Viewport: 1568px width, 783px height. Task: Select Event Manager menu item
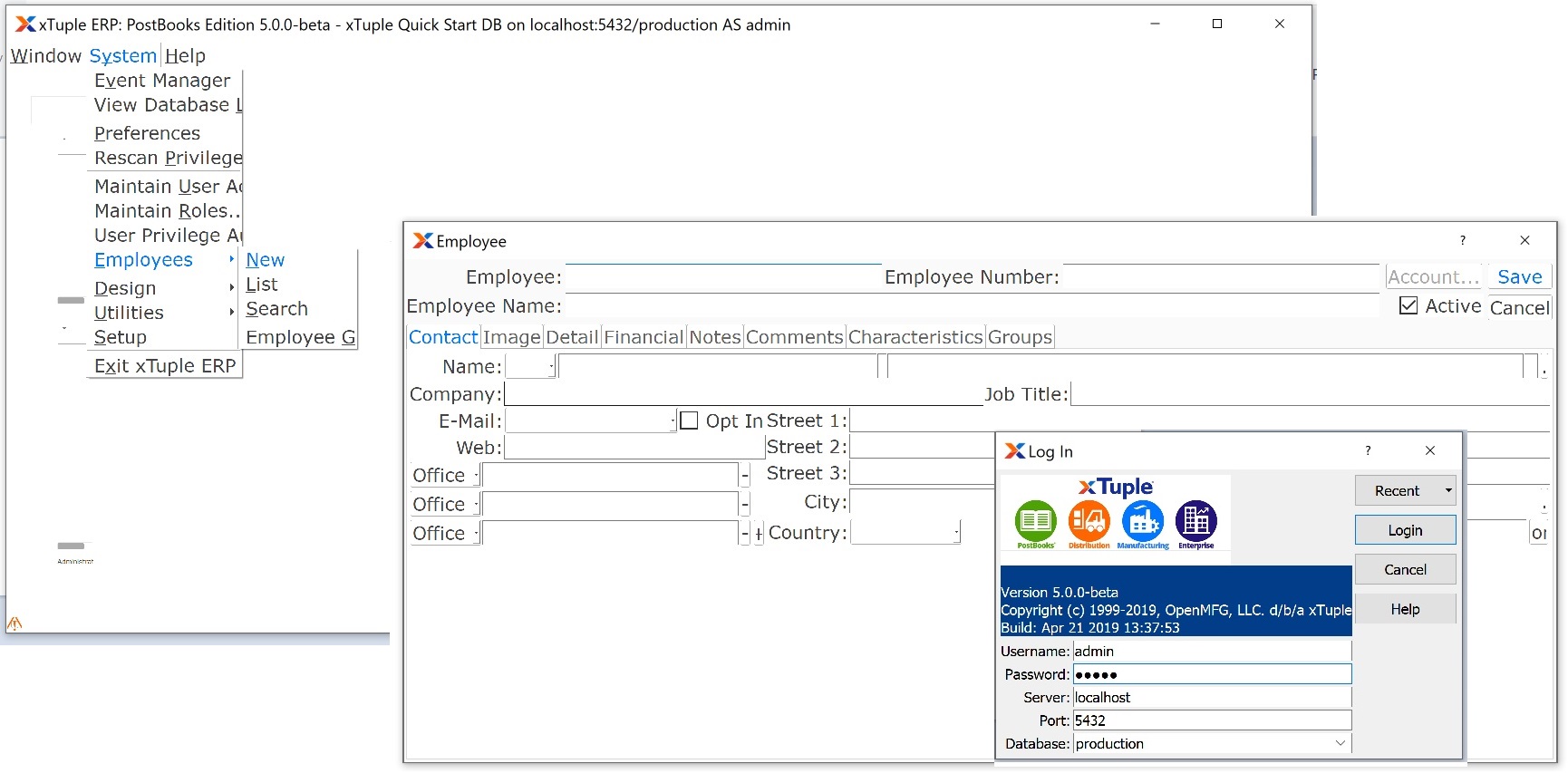[x=162, y=81]
